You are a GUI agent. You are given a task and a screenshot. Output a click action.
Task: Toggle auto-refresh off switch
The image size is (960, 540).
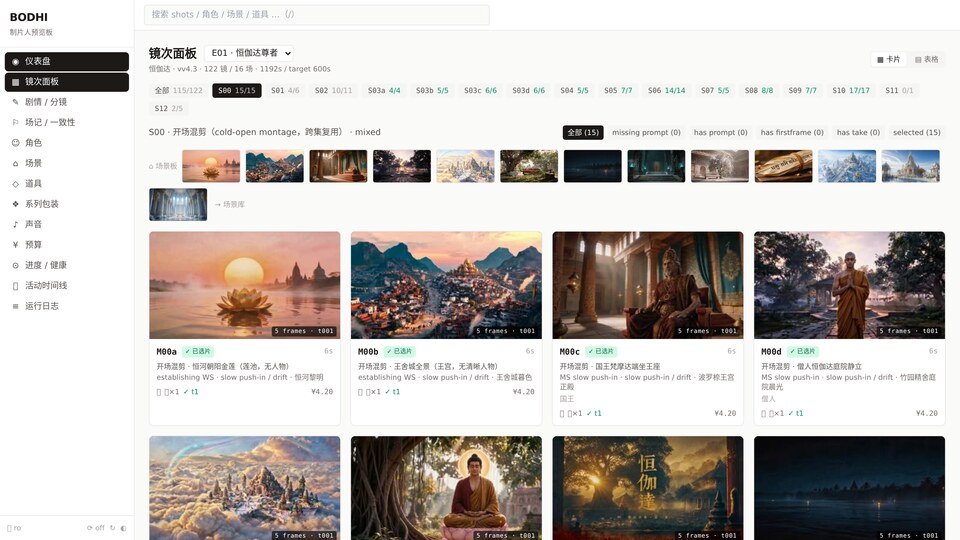point(96,528)
